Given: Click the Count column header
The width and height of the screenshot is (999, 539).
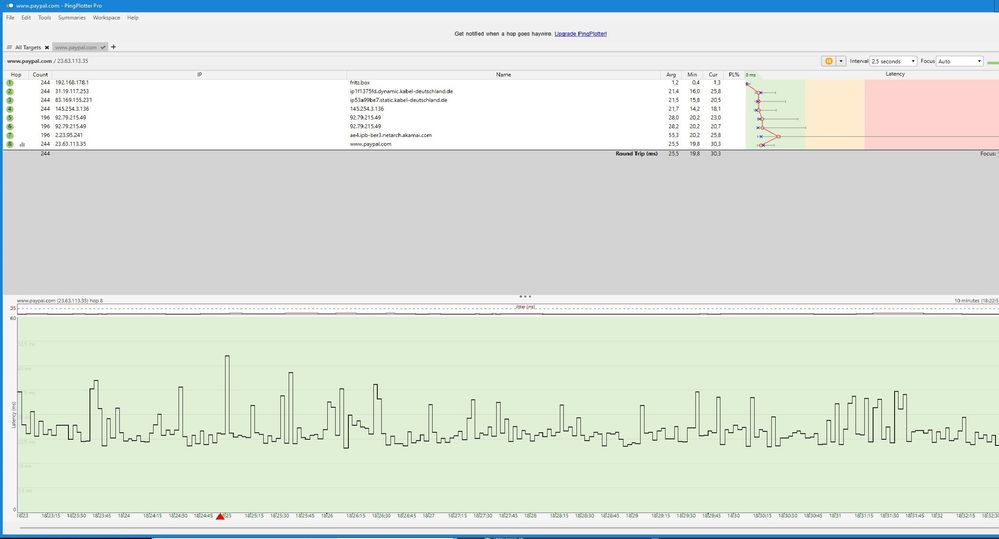Looking at the screenshot, I should (40, 75).
